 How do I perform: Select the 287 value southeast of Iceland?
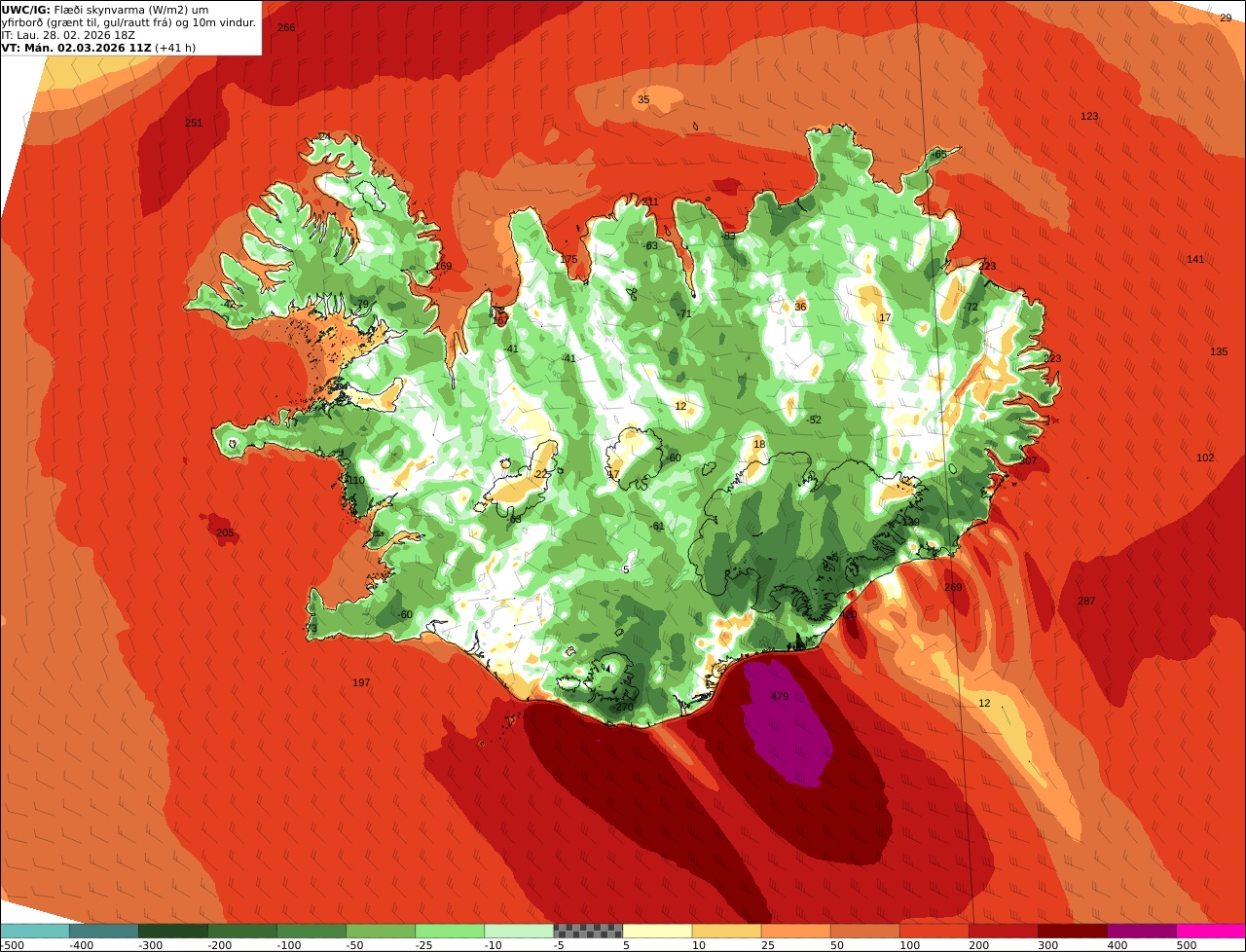click(x=1086, y=602)
